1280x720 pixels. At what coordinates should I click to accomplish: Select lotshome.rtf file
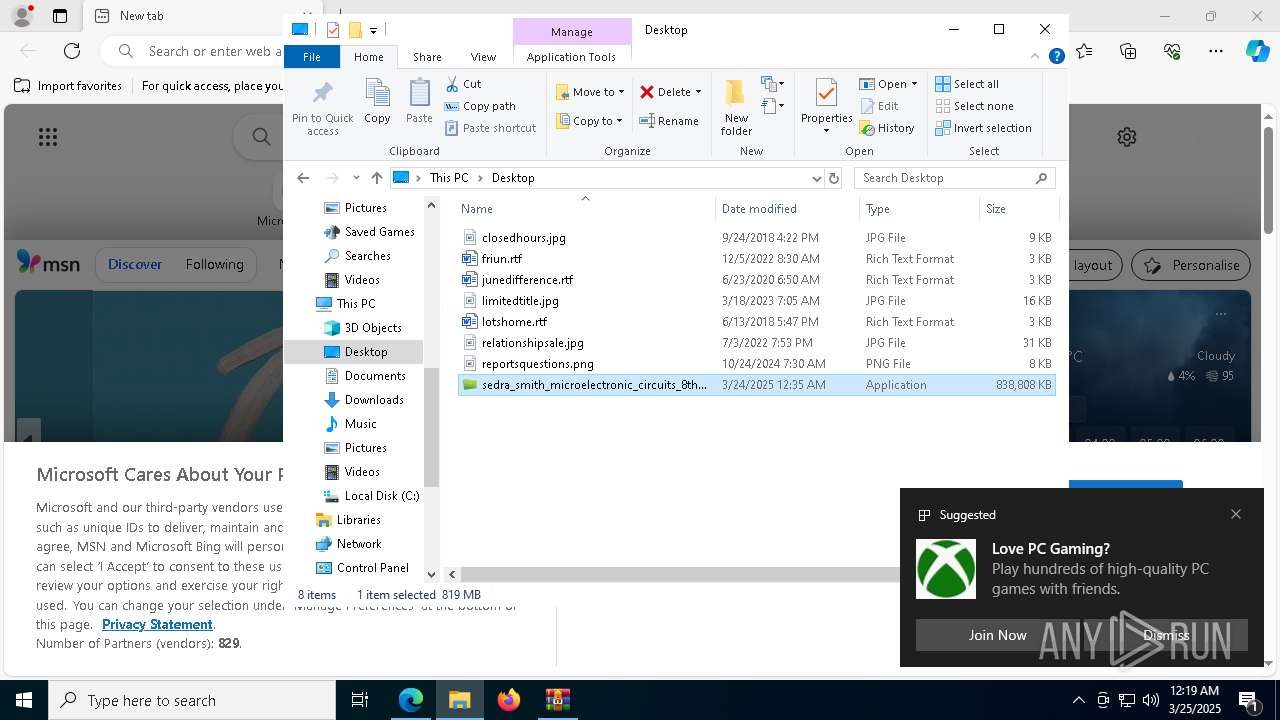757,322
